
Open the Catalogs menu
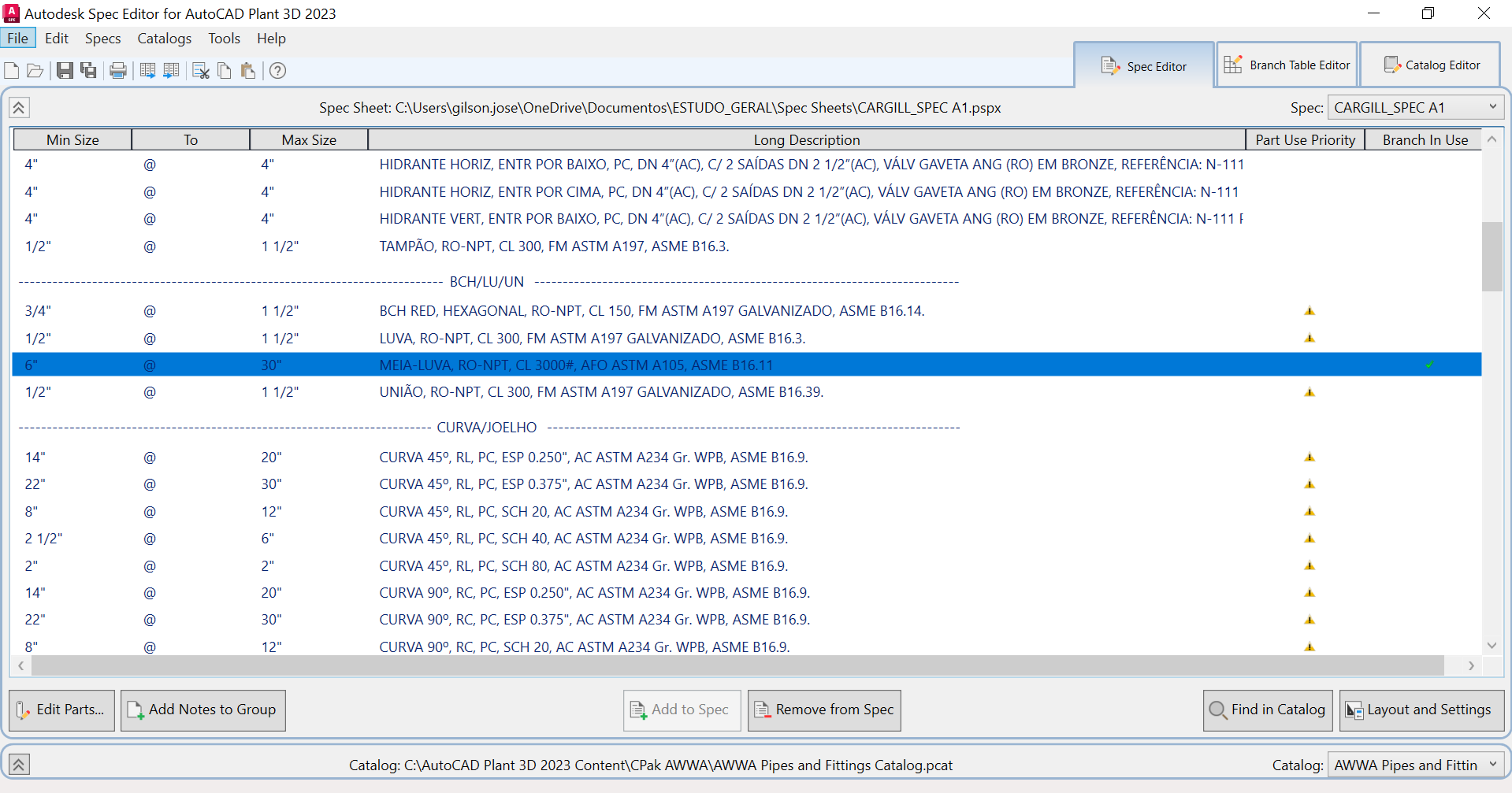point(164,39)
